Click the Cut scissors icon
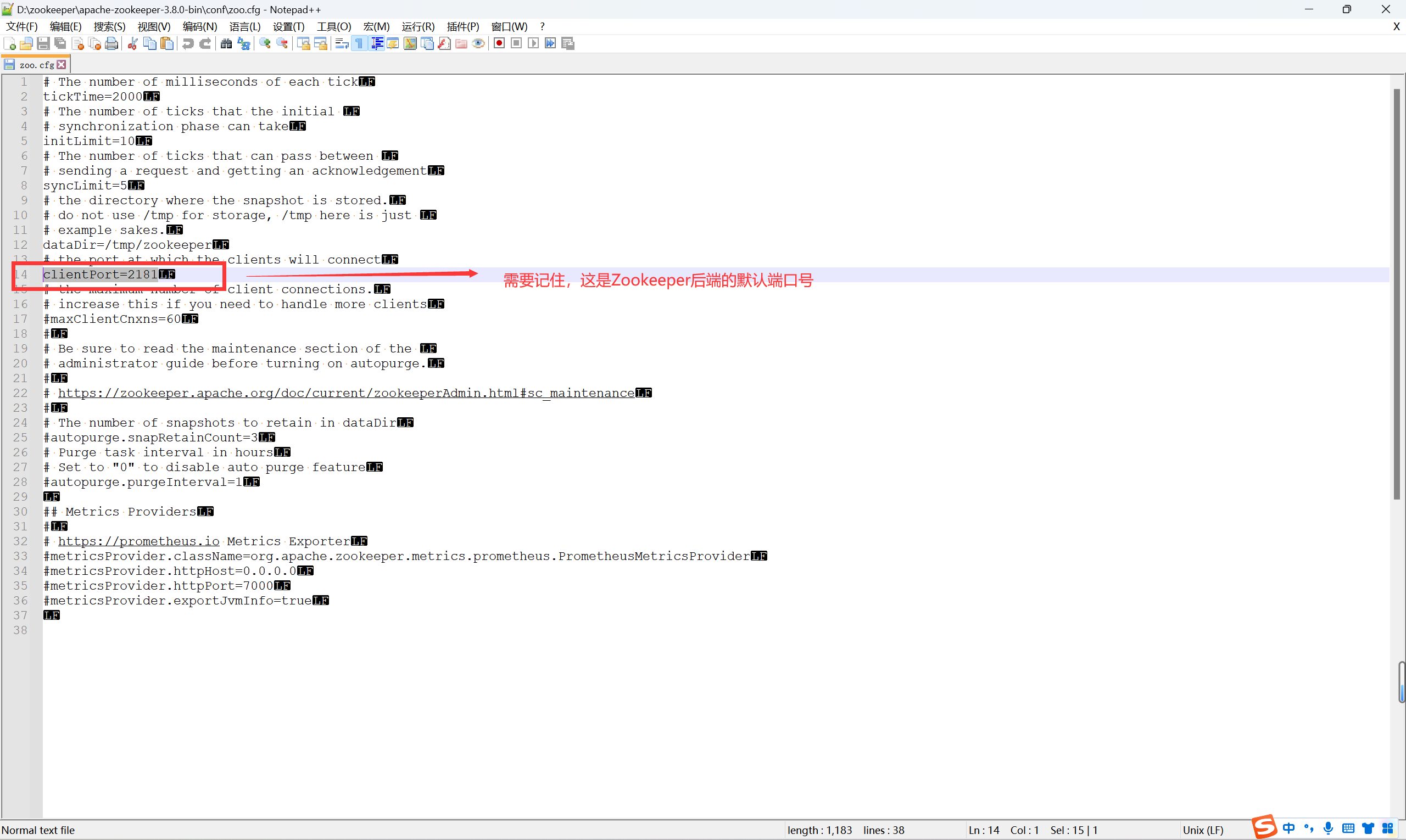 (132, 43)
